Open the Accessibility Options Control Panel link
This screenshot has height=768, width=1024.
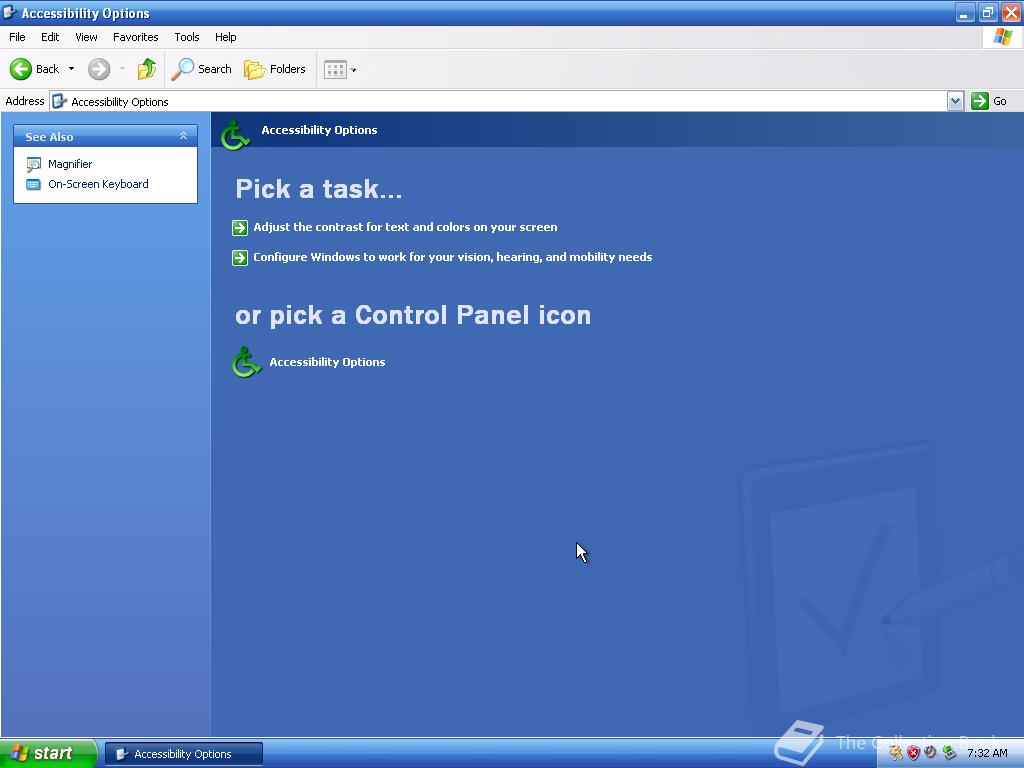[327, 362]
